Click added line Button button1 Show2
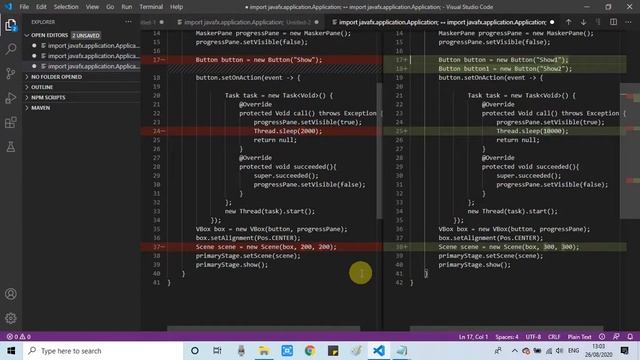Screen dimensions: 640x360 505,69
